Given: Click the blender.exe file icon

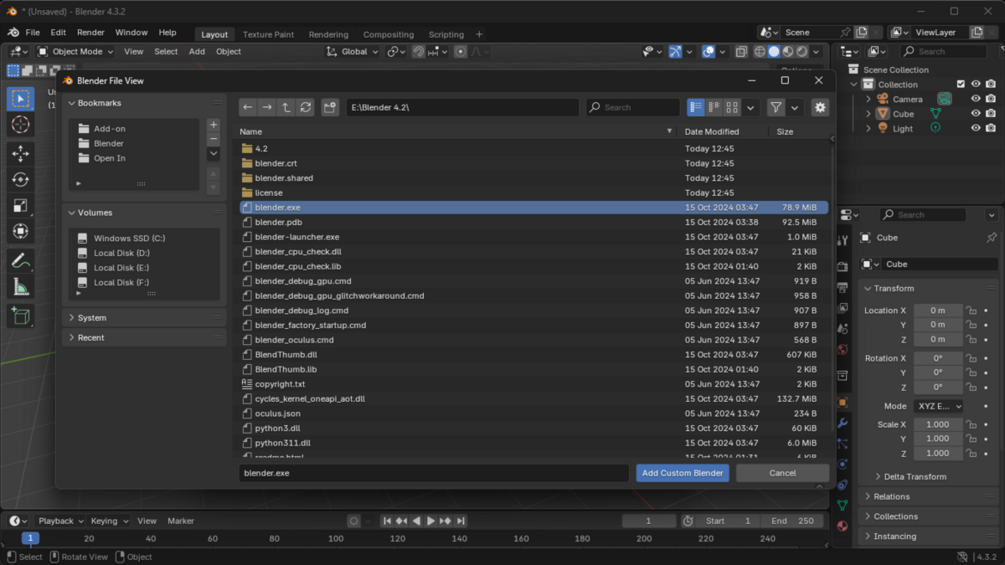Looking at the screenshot, I should click(x=247, y=208).
